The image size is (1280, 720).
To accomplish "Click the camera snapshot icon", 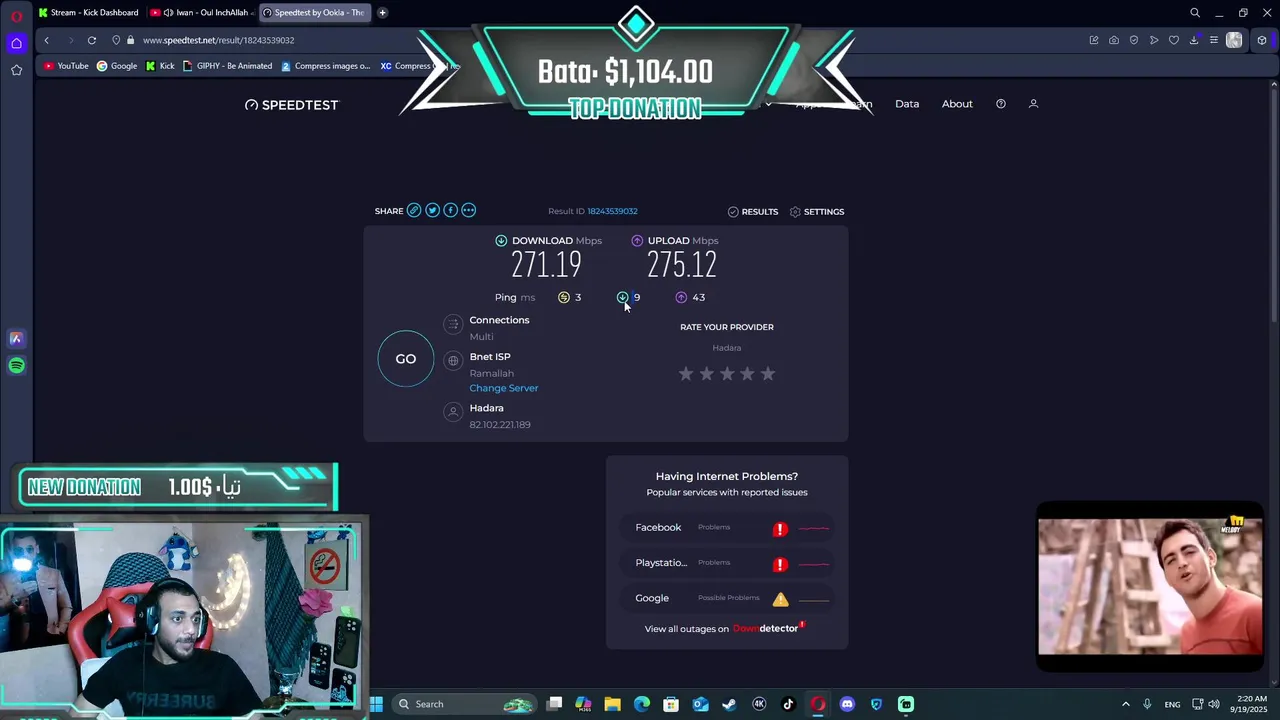I will pyautogui.click(x=1114, y=40).
